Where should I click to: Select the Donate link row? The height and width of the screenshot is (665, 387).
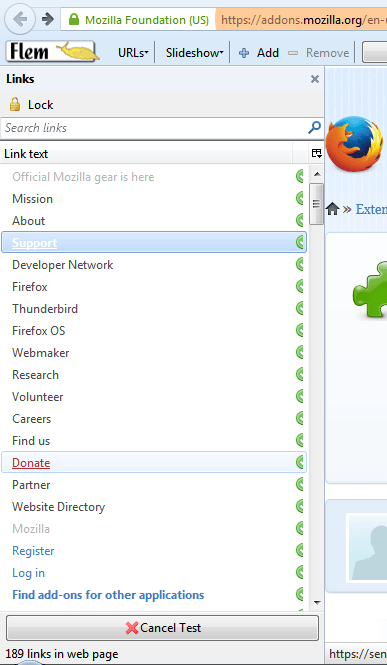pos(154,463)
